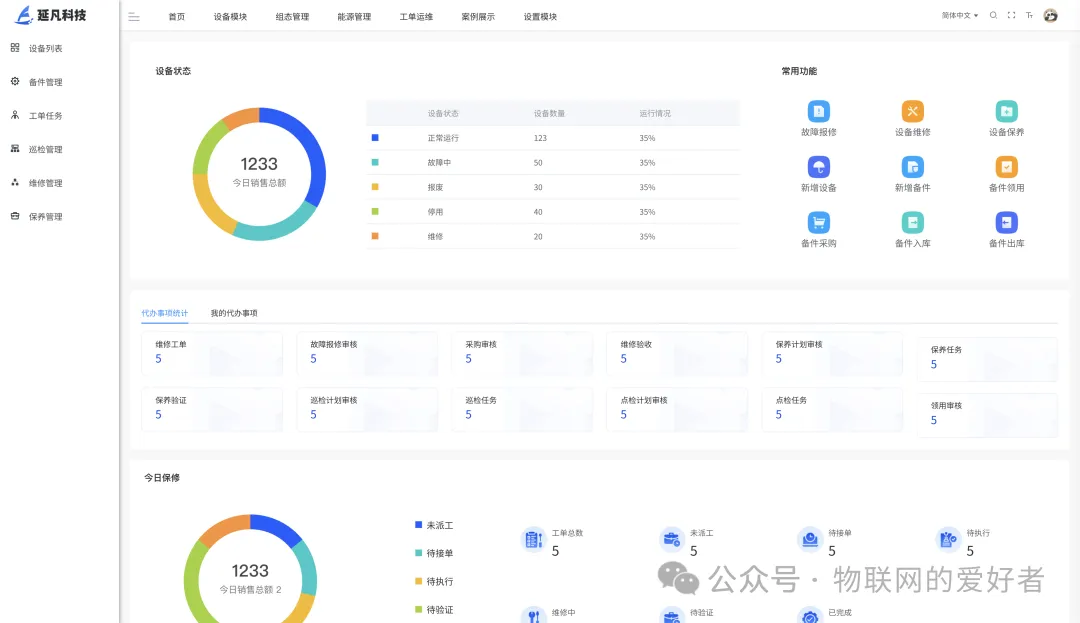Open the 巡检任务 todo card

tap(522, 410)
